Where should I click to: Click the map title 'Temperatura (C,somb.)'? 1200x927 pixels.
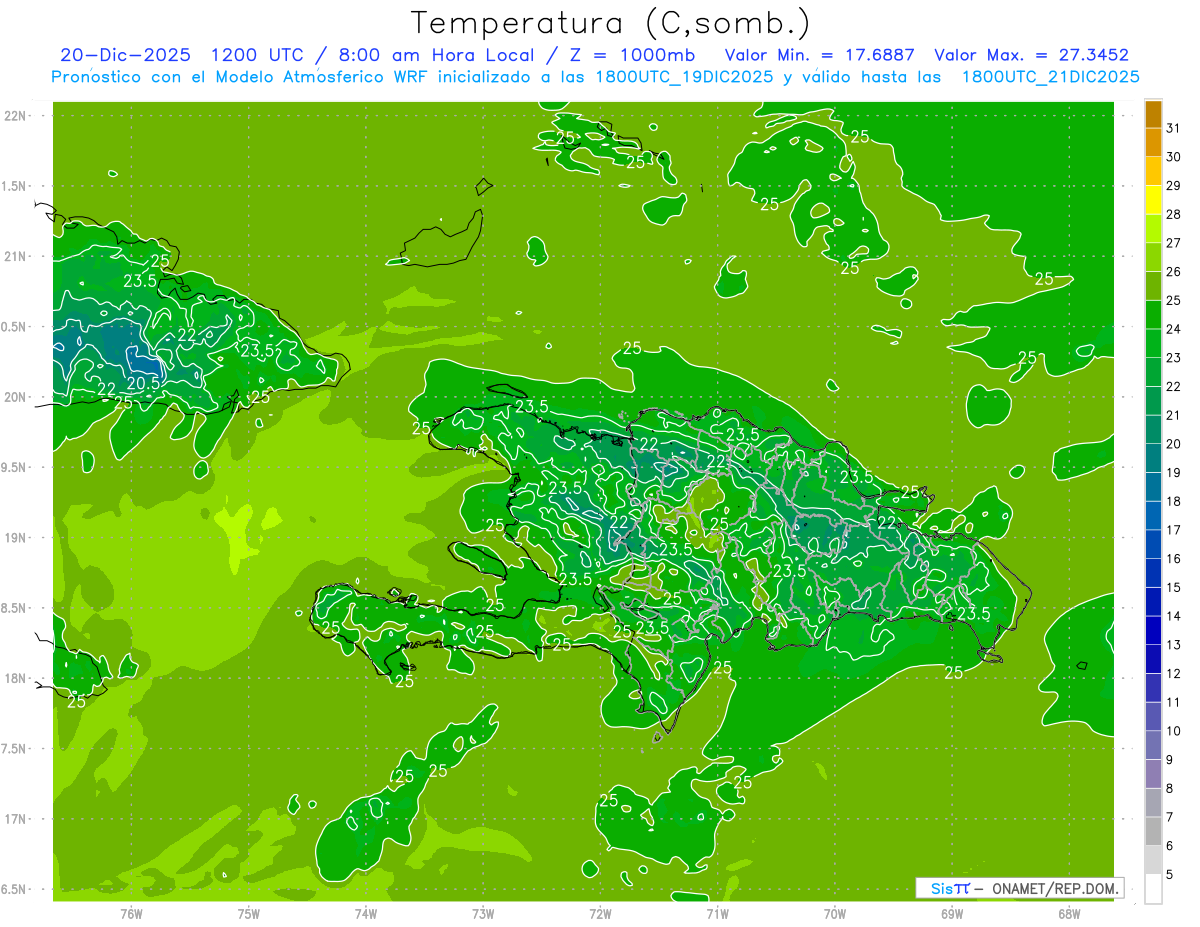coord(610,23)
